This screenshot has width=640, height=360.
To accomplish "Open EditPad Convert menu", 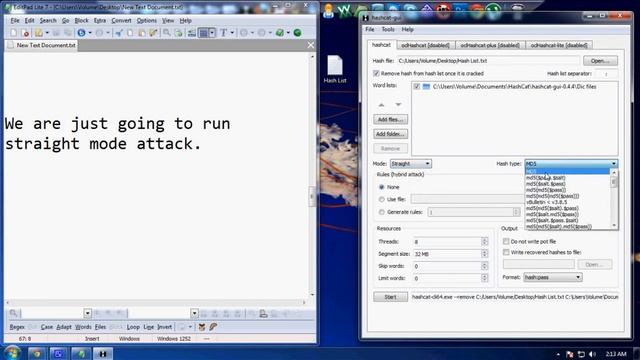I will pyautogui.click(x=121, y=20).
